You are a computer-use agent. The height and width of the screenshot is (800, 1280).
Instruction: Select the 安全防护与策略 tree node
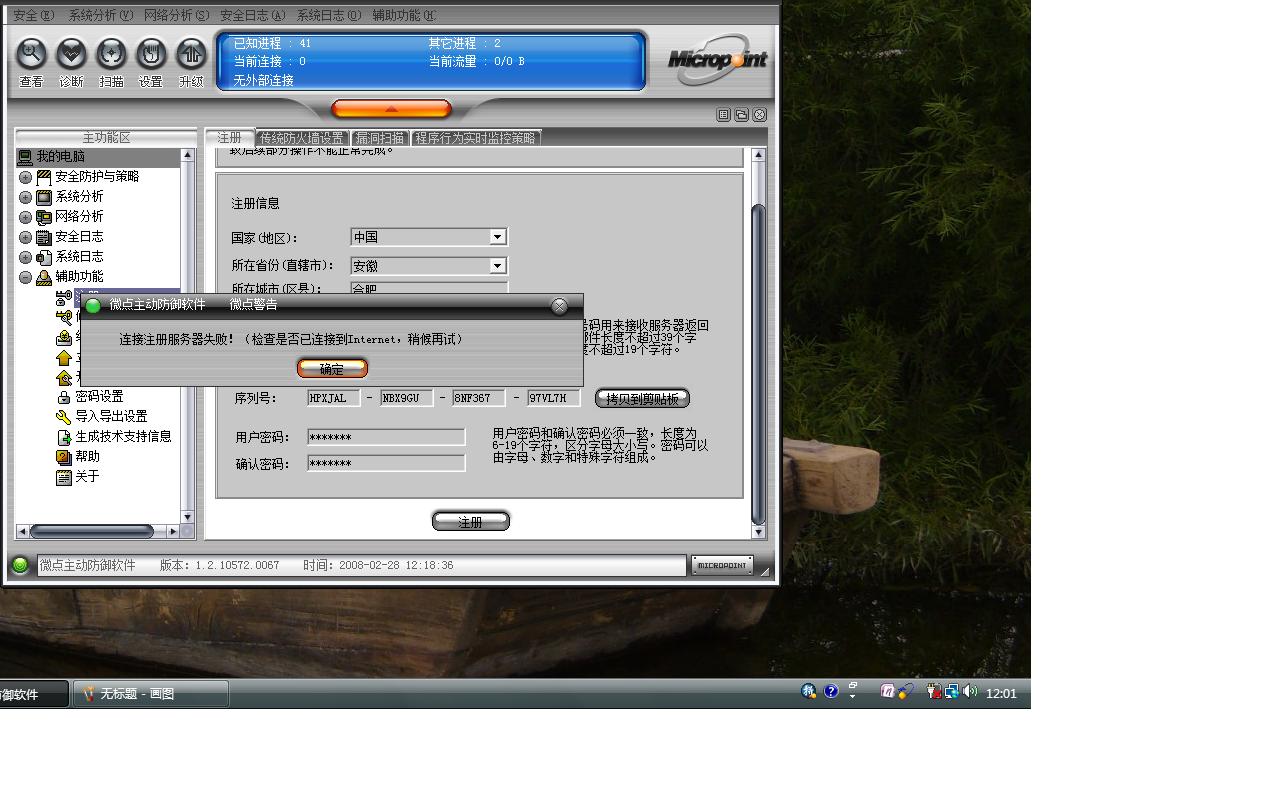click(96, 176)
